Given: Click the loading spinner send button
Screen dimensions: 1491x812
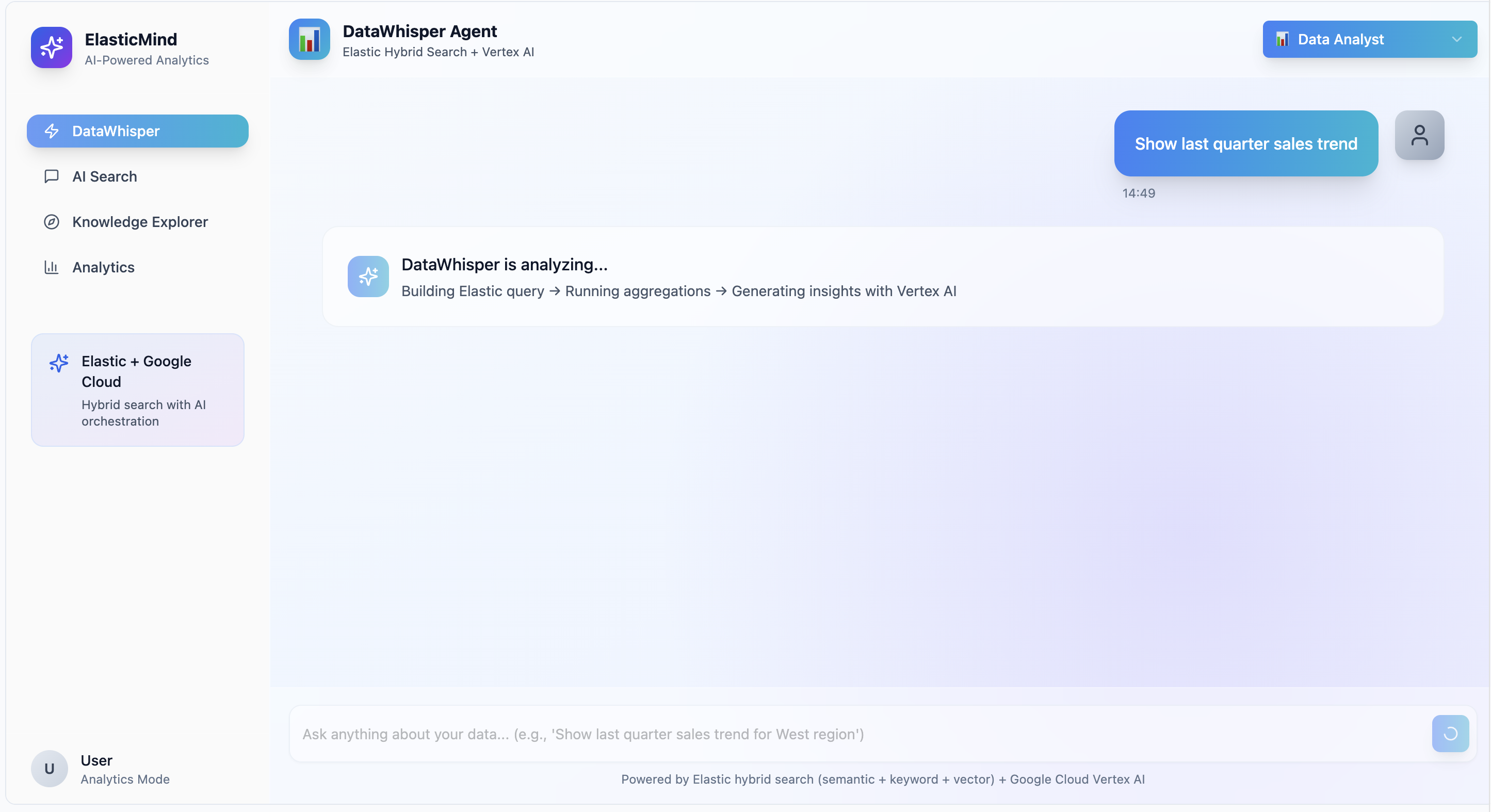Looking at the screenshot, I should [x=1449, y=733].
